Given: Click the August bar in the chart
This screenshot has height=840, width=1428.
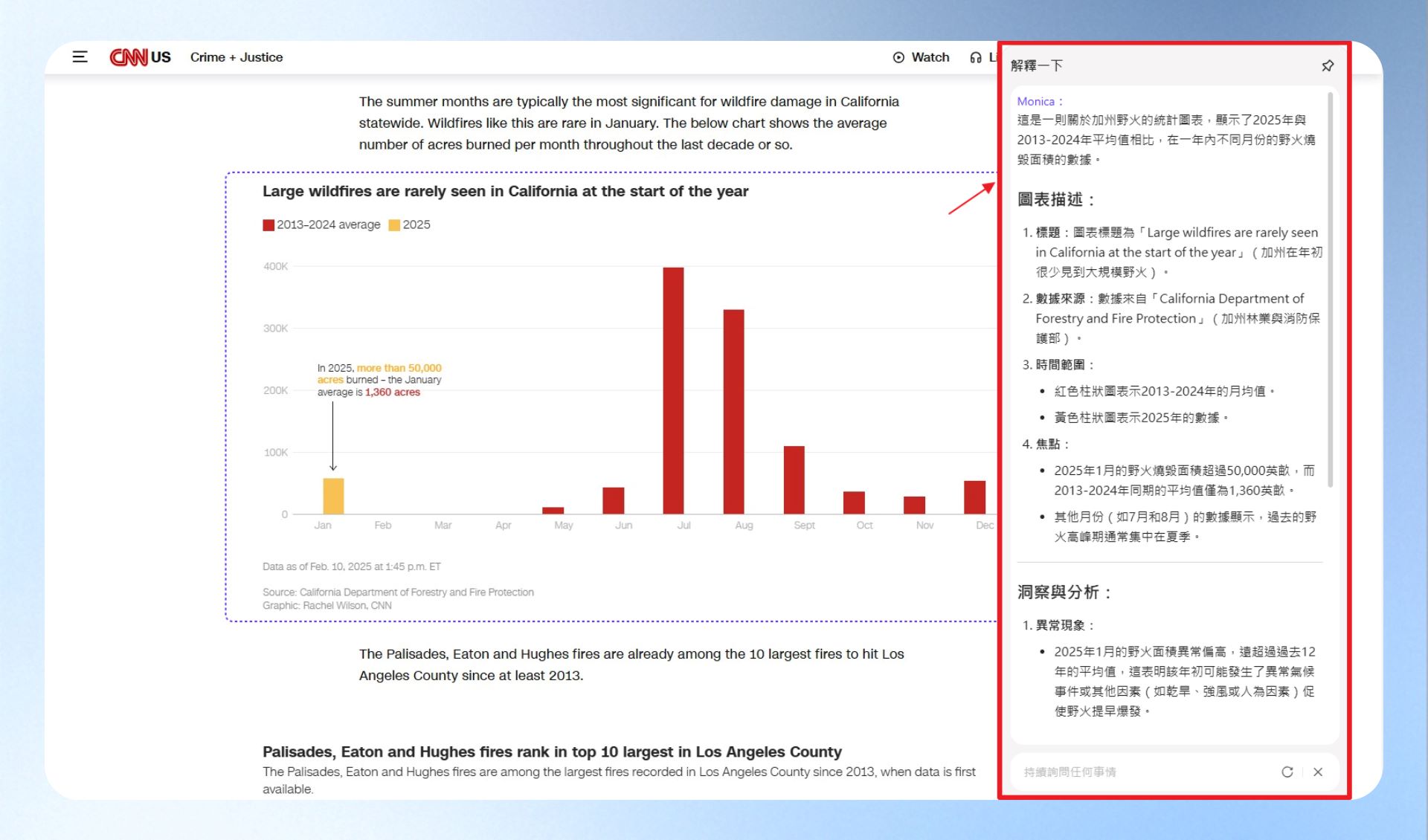Looking at the screenshot, I should [733, 411].
